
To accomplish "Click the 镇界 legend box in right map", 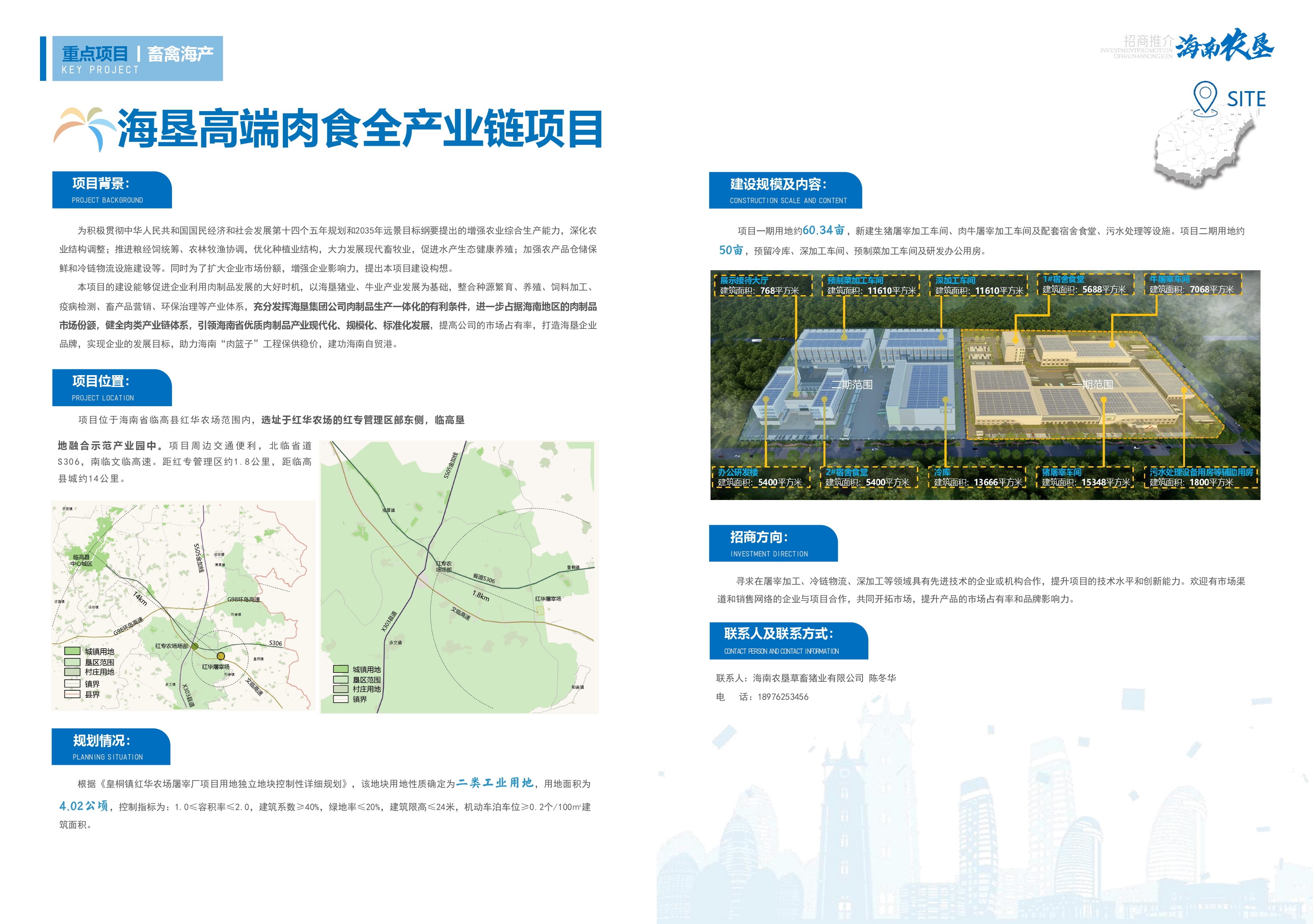I will [341, 699].
